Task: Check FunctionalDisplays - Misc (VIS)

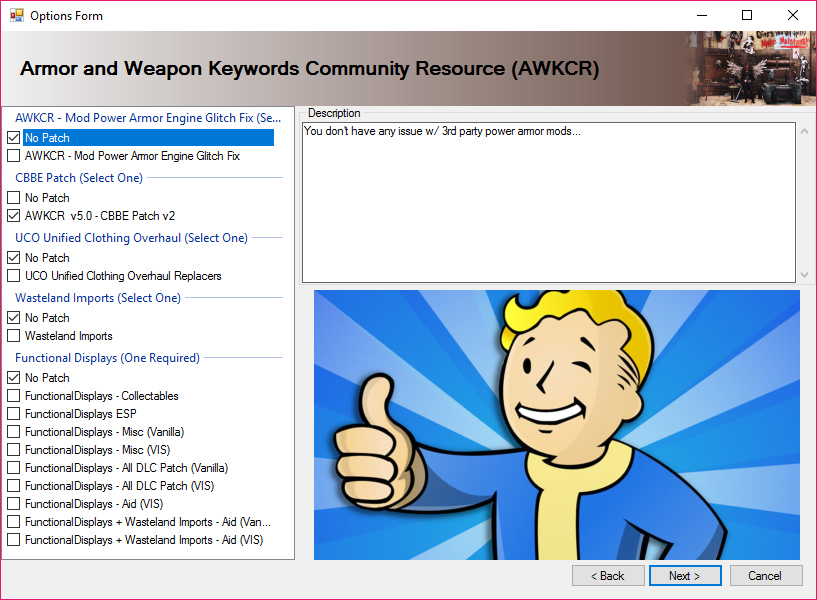Action: click(14, 449)
